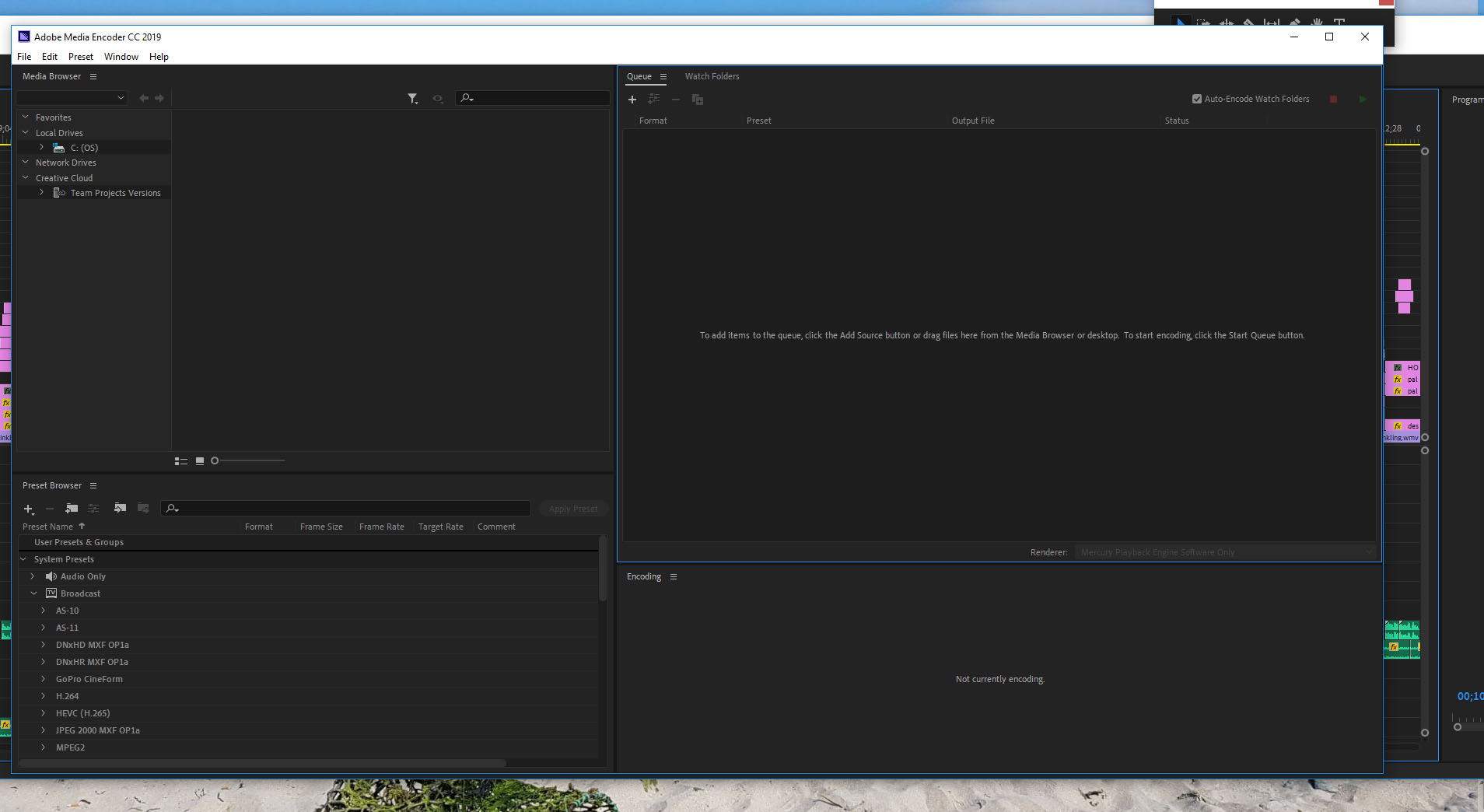The width and height of the screenshot is (1484, 812).
Task: Collapse the Broadcast presets group
Action: pyautogui.click(x=33, y=593)
